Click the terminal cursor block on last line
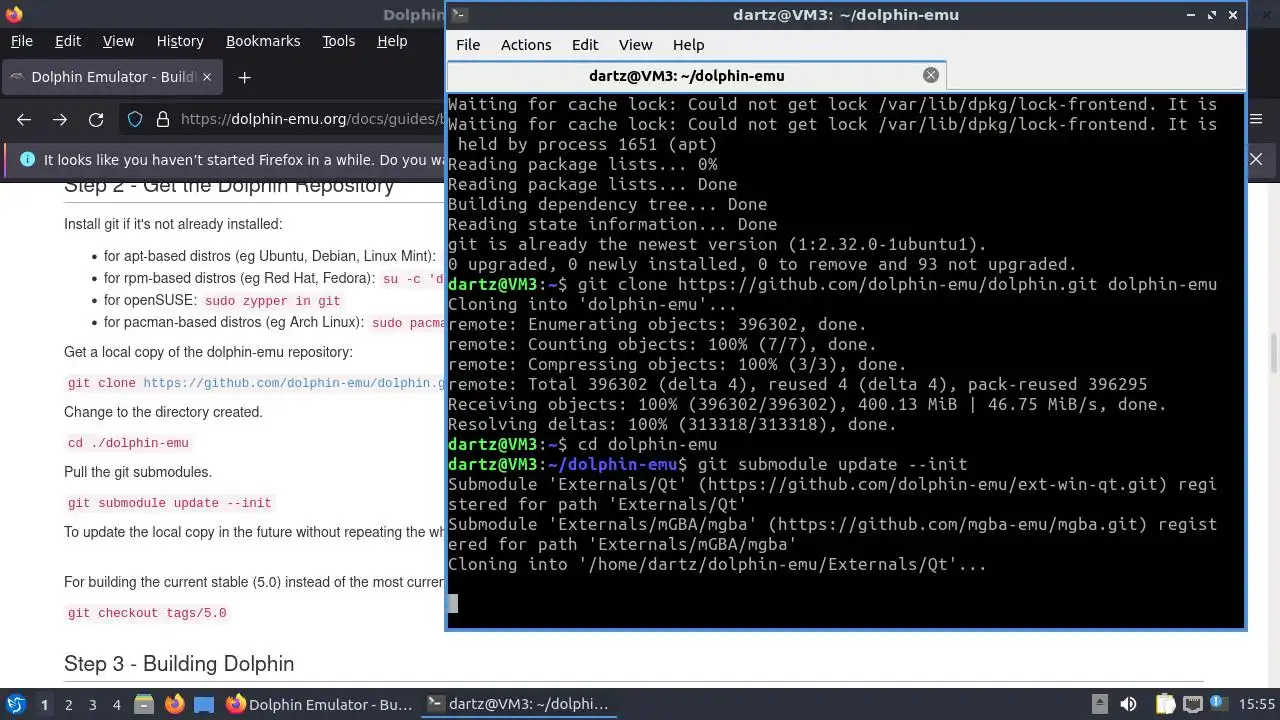Screen dimensions: 1280x720 (x=453, y=603)
